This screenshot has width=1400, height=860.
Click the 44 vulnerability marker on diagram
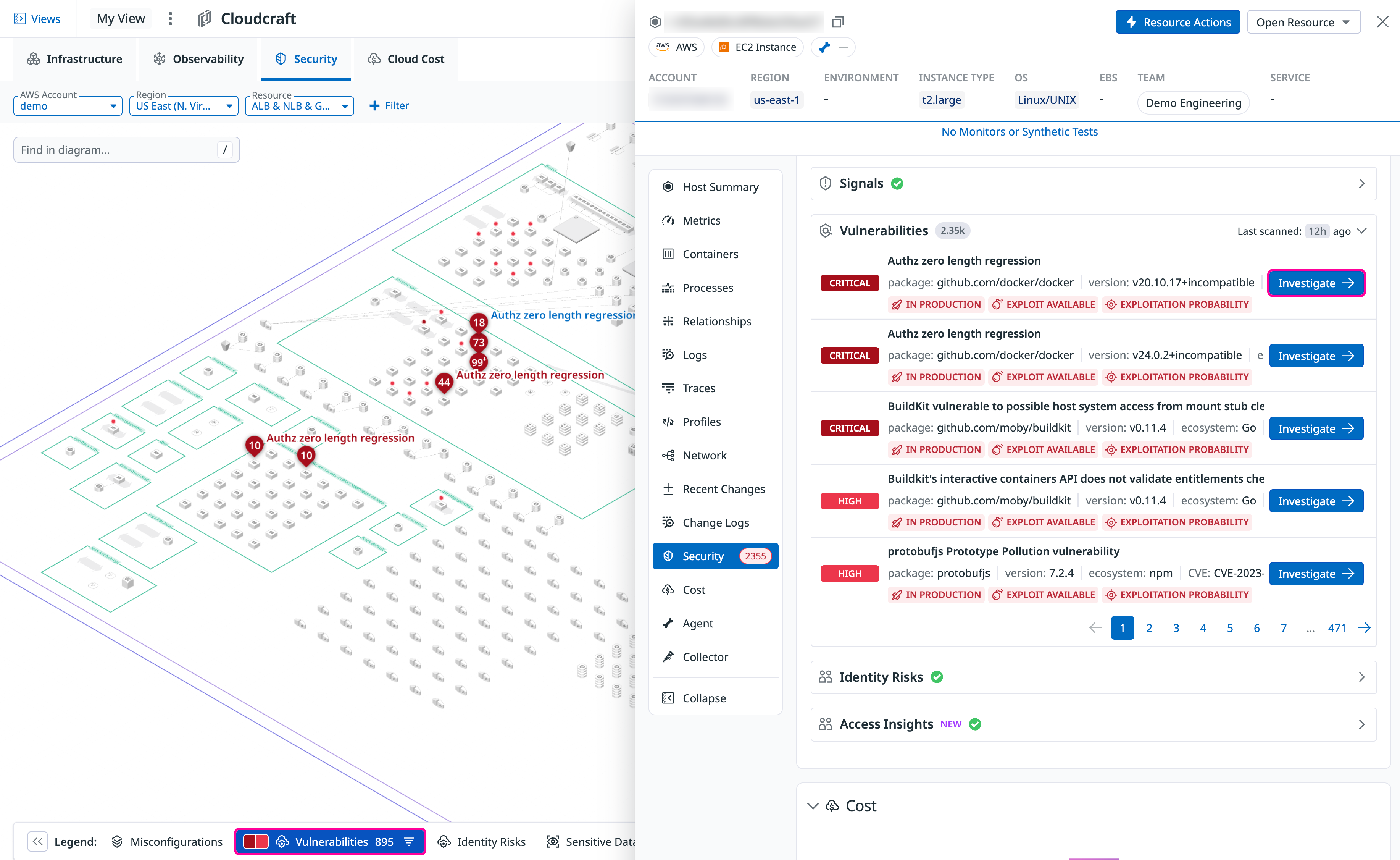click(x=444, y=383)
